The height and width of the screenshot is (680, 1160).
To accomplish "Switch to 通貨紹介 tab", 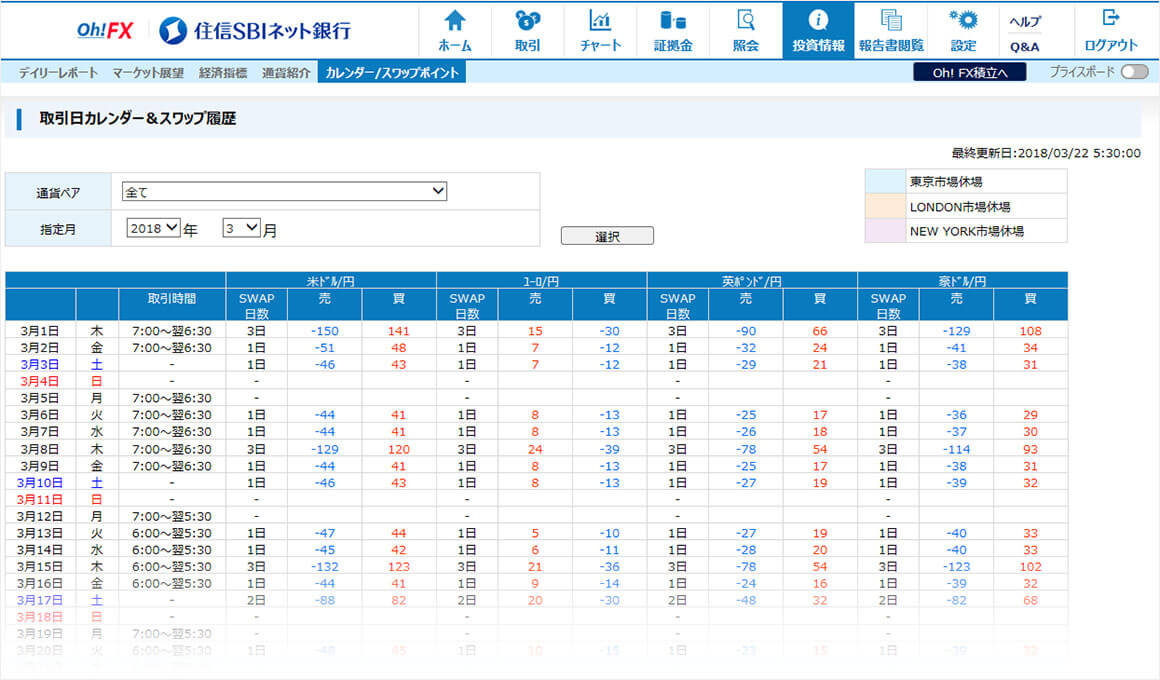I will pos(286,73).
